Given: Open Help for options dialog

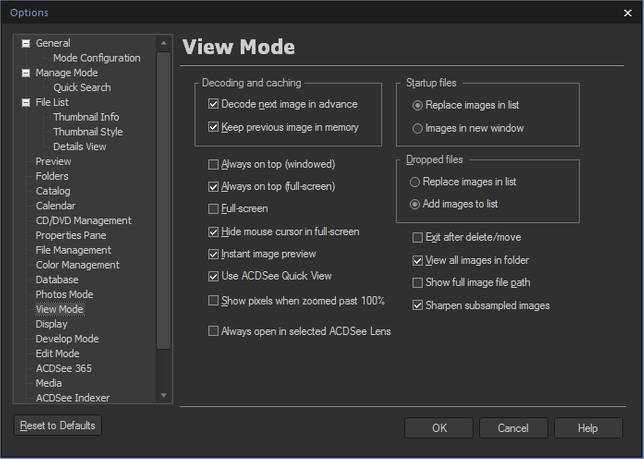Looking at the screenshot, I should point(588,428).
